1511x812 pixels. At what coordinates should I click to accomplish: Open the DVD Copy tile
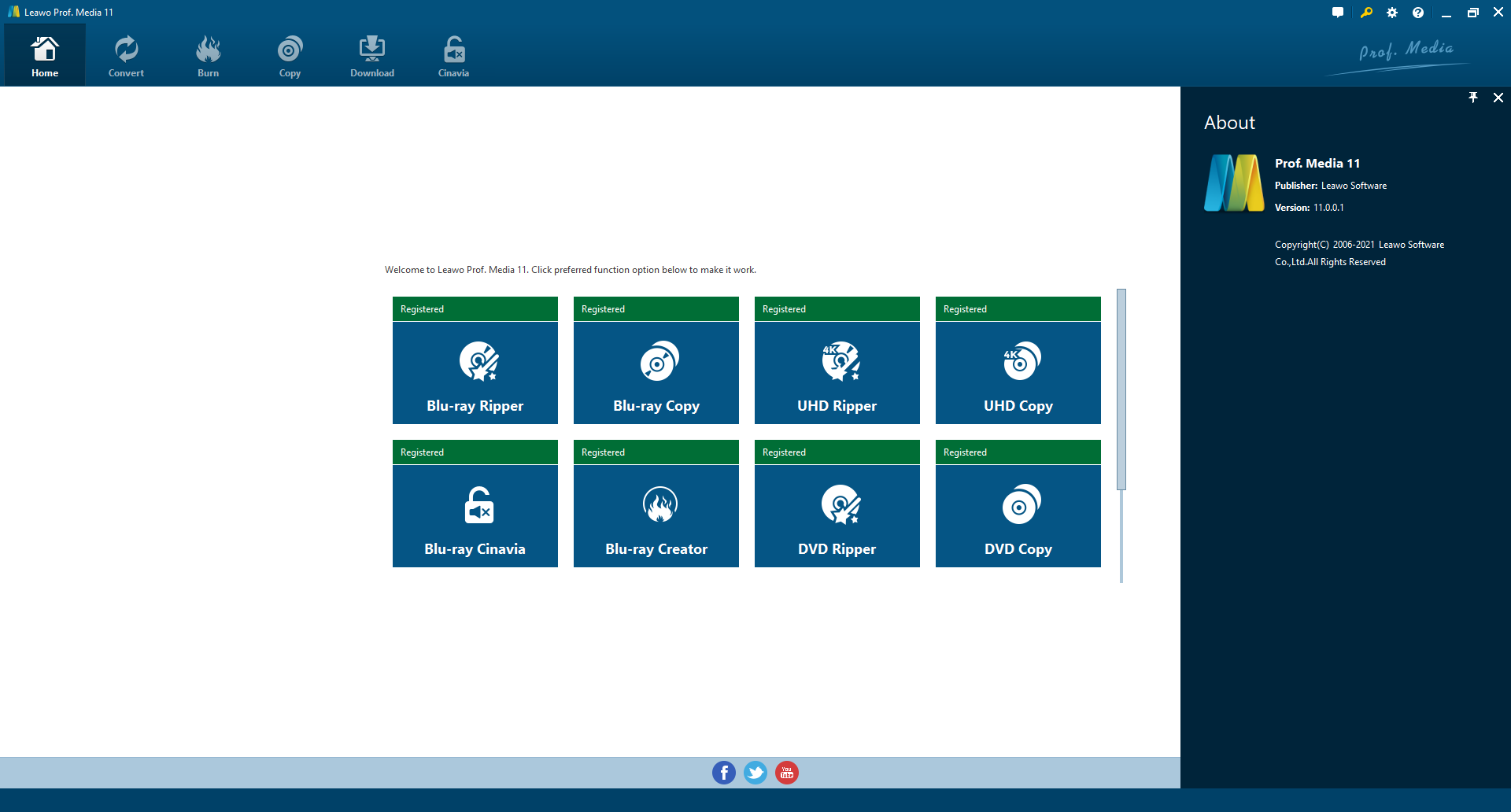coord(1018,516)
